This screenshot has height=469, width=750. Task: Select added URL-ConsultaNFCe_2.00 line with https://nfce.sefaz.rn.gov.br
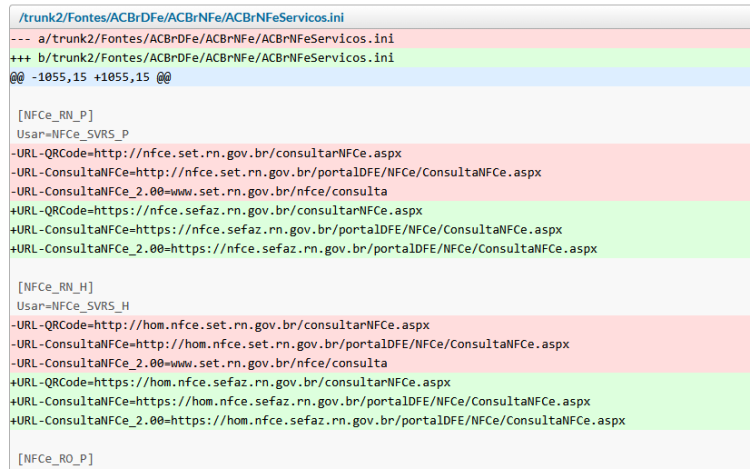pyautogui.click(x=380, y=249)
